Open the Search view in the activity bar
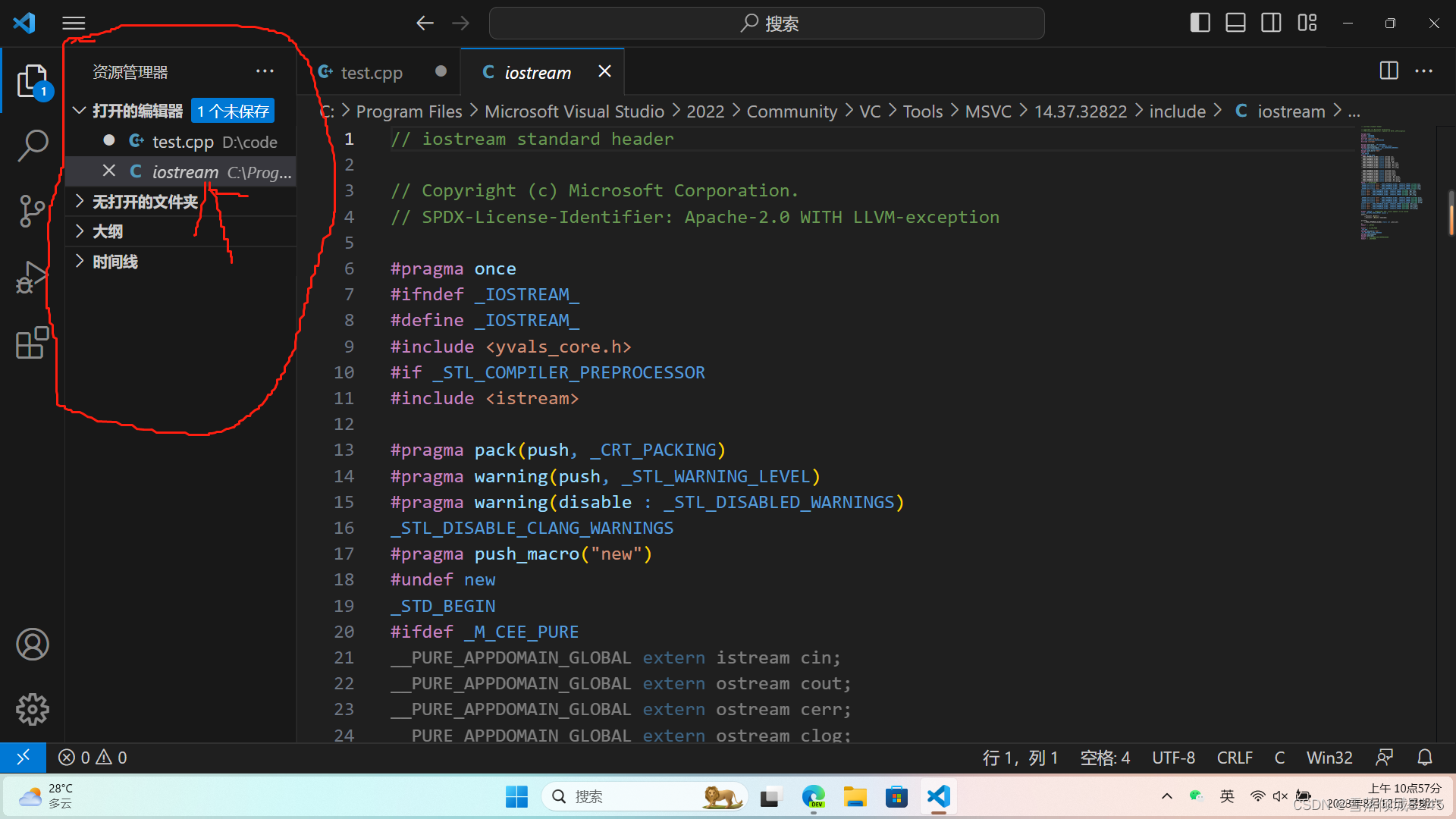Viewport: 1456px width, 819px height. click(33, 145)
